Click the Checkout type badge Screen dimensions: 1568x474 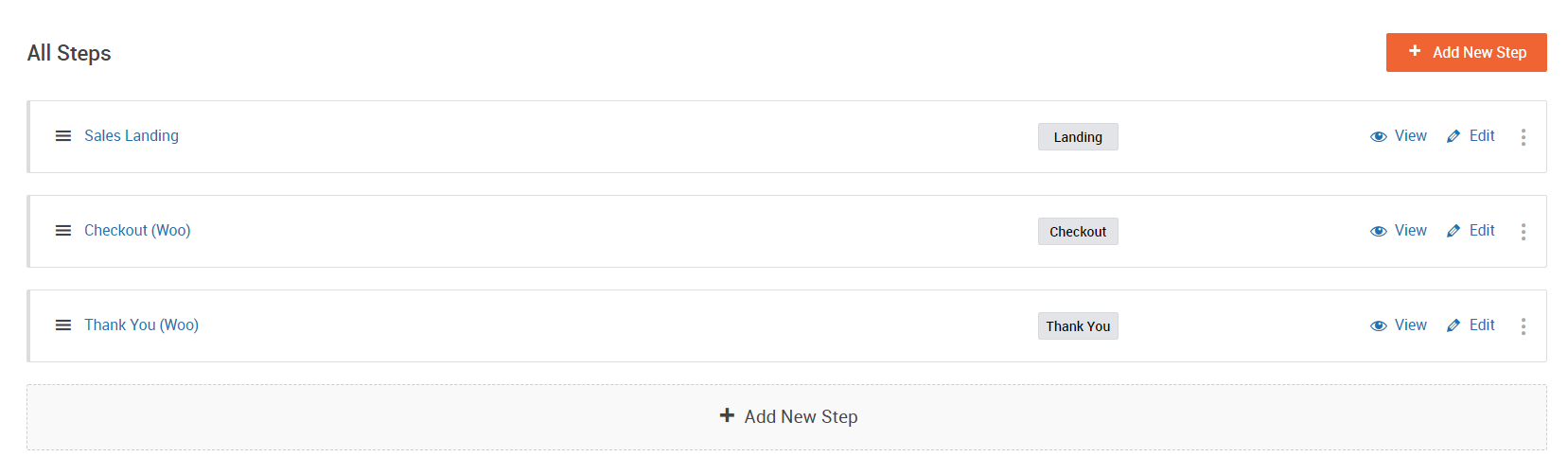[1078, 232]
